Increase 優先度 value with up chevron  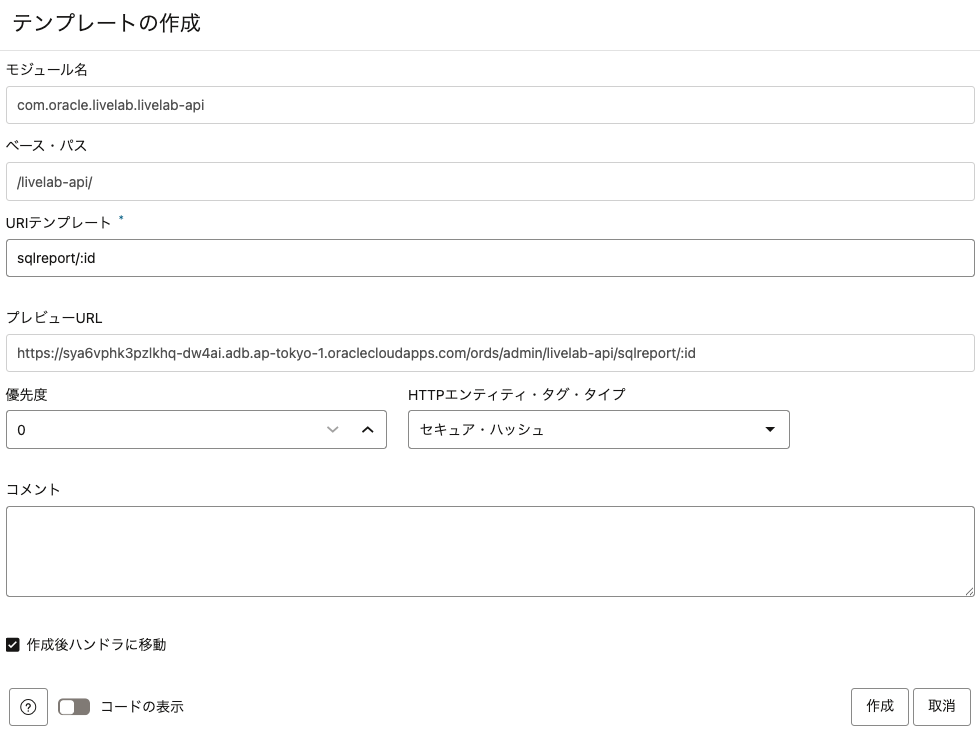pos(368,430)
